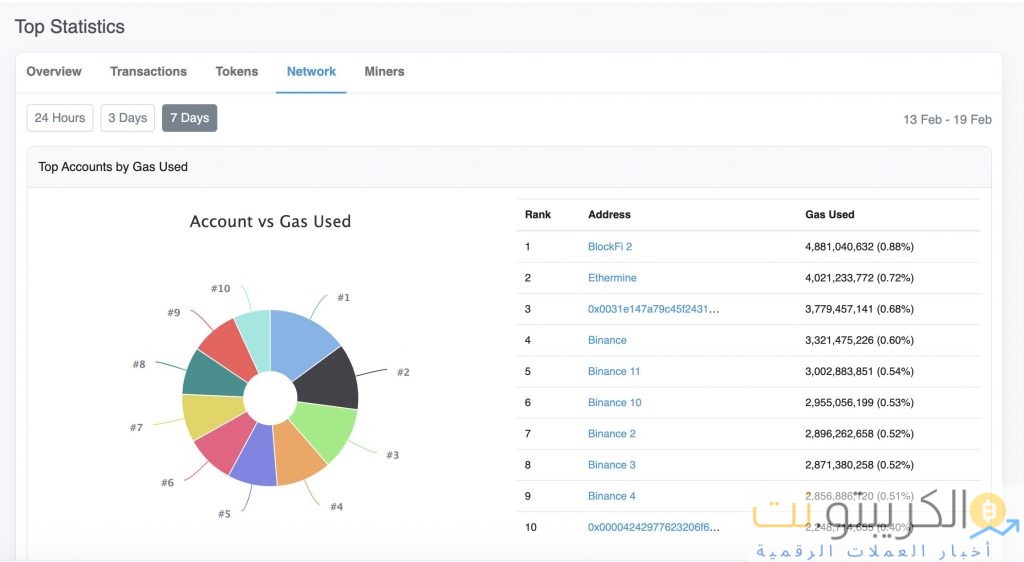This screenshot has height=562, width=1024.
Task: Open the Binance 11 address
Action: (614, 371)
